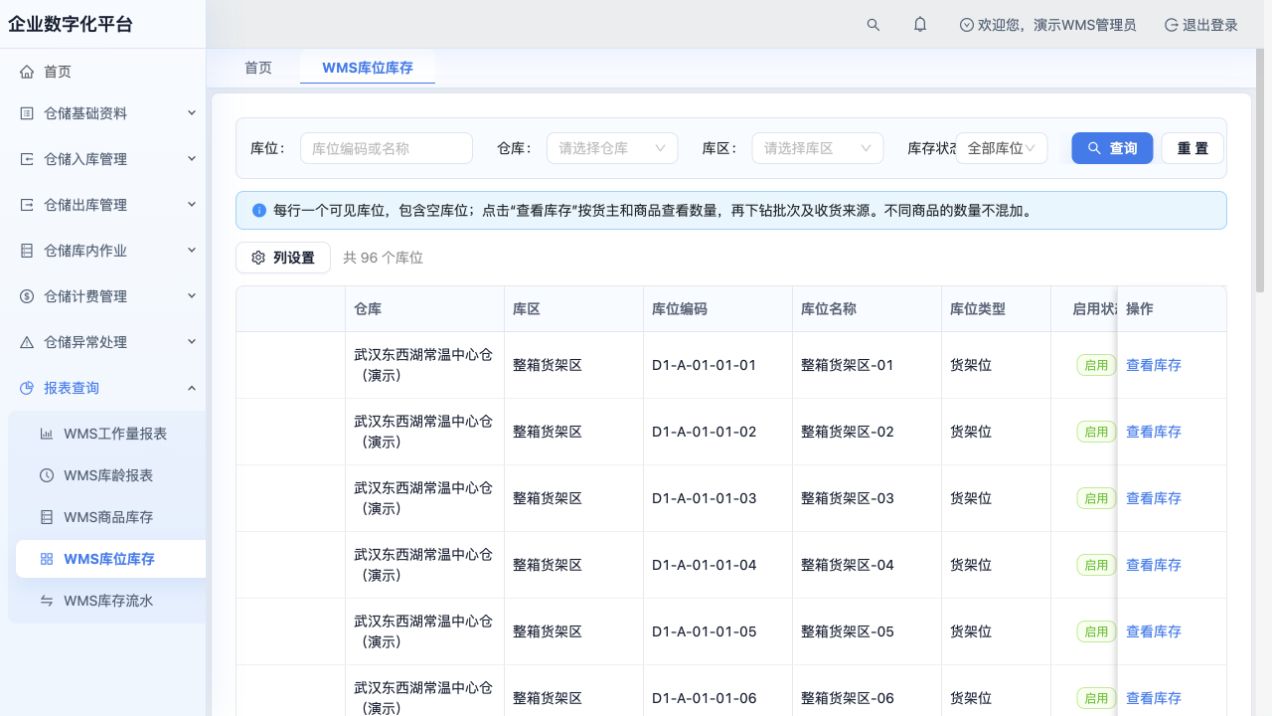The width and height of the screenshot is (1272, 716).
Task: Click the 仓储出库管理 outbound icon
Action: click(x=27, y=205)
